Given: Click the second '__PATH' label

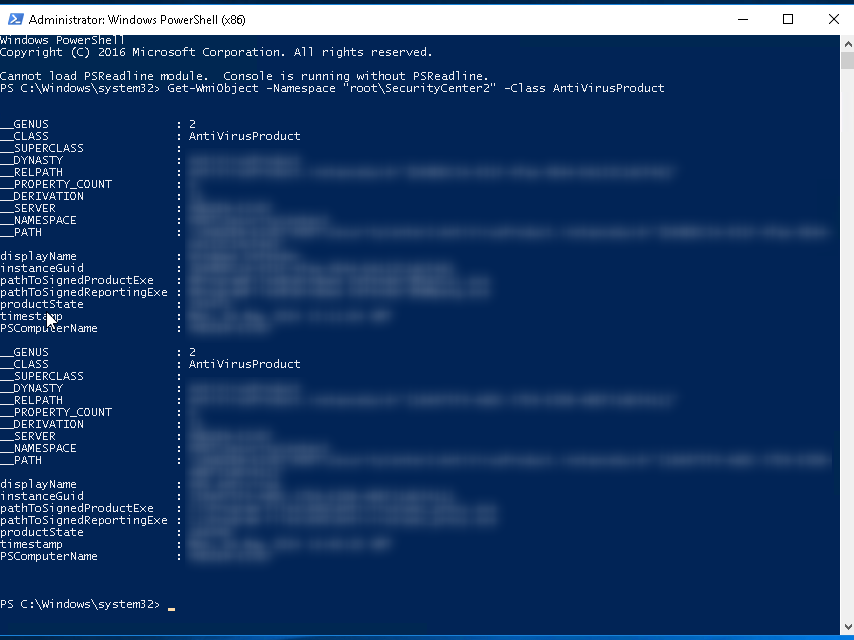Looking at the screenshot, I should [21, 460].
